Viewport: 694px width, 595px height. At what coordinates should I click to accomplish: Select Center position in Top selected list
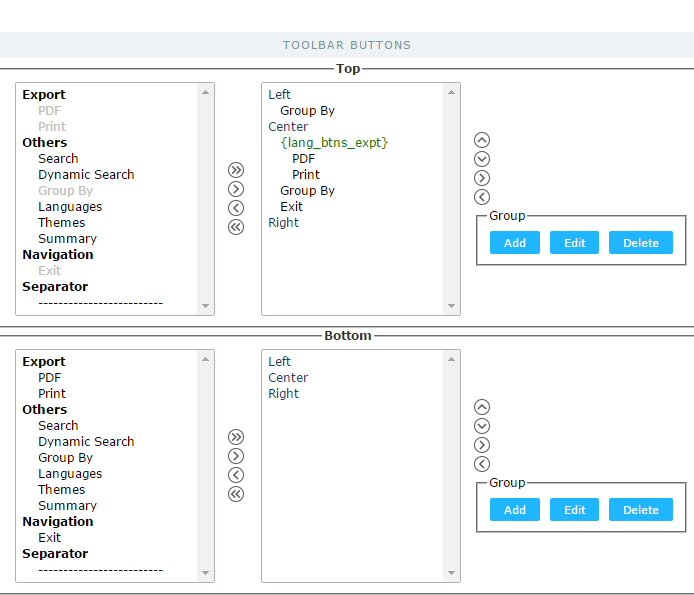pyautogui.click(x=288, y=127)
